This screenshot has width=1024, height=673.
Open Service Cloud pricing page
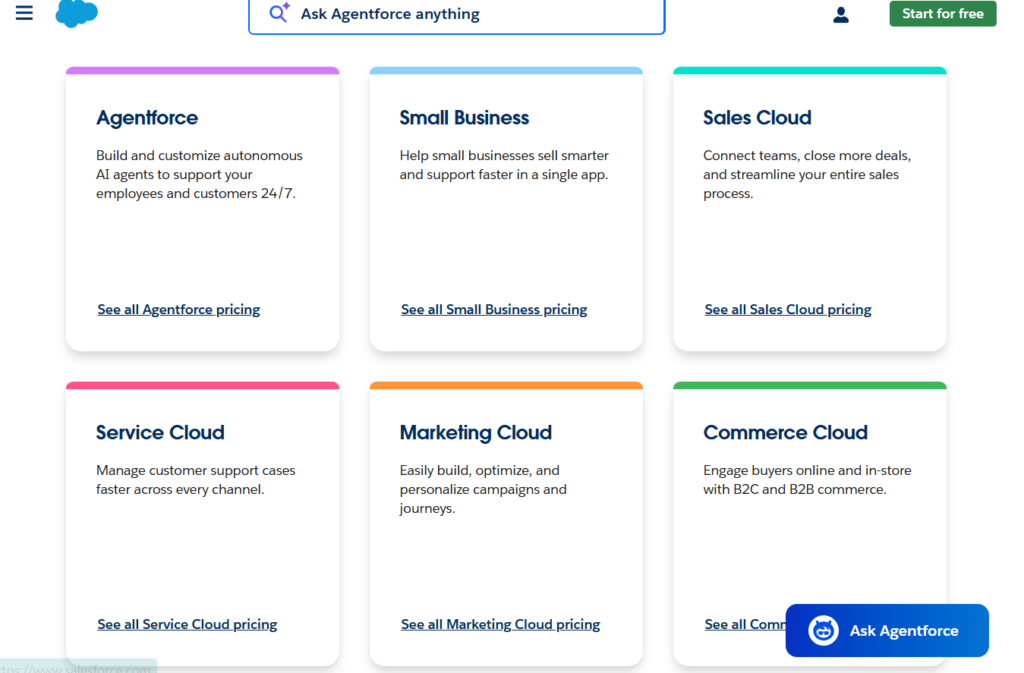pos(187,624)
